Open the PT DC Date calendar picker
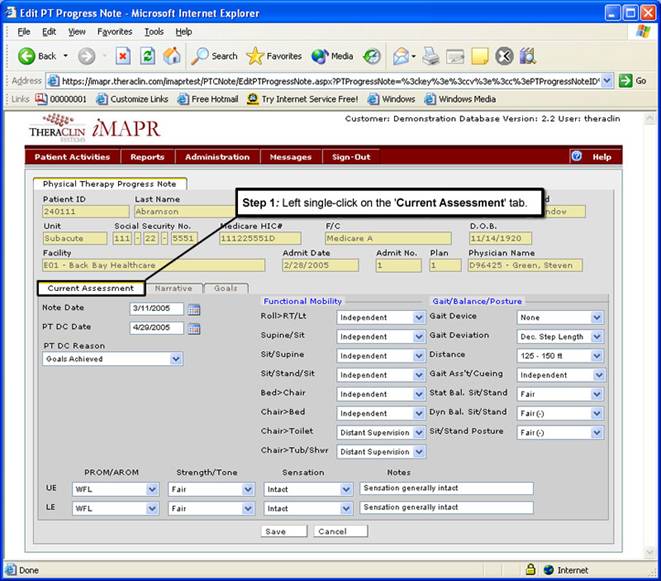Viewport: 661px width, 581px height. point(194,328)
